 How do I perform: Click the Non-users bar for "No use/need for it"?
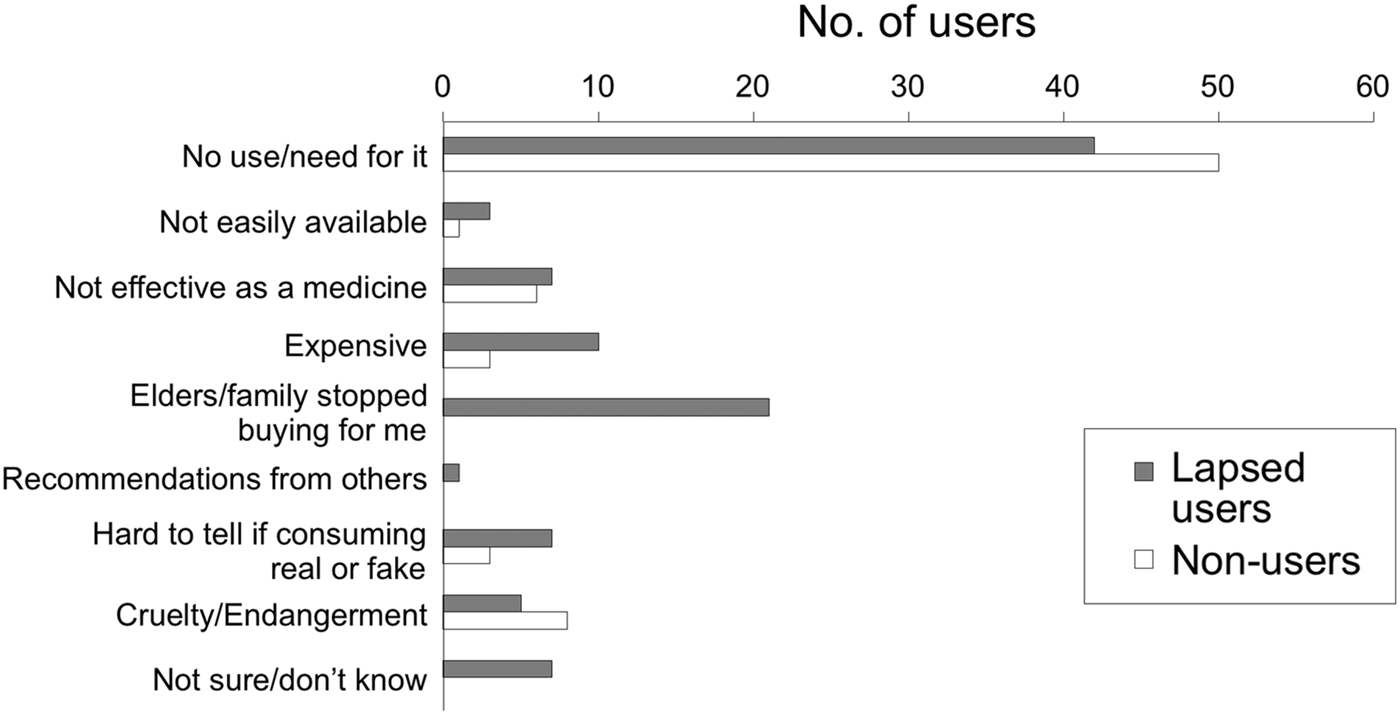pyautogui.click(x=830, y=163)
